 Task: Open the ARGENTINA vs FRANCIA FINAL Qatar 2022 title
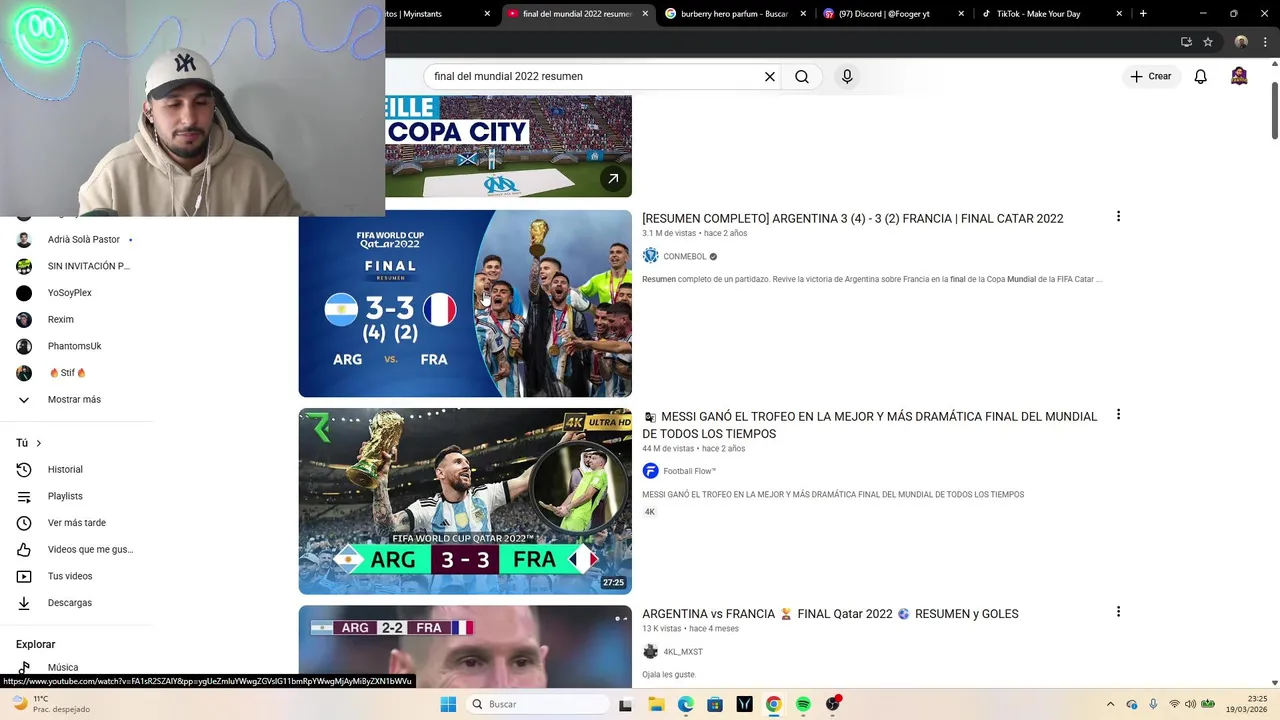[830, 614]
